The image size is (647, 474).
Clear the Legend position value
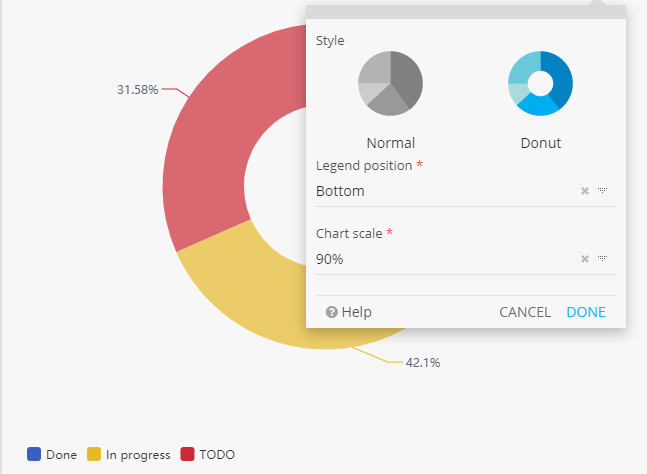[585, 191]
